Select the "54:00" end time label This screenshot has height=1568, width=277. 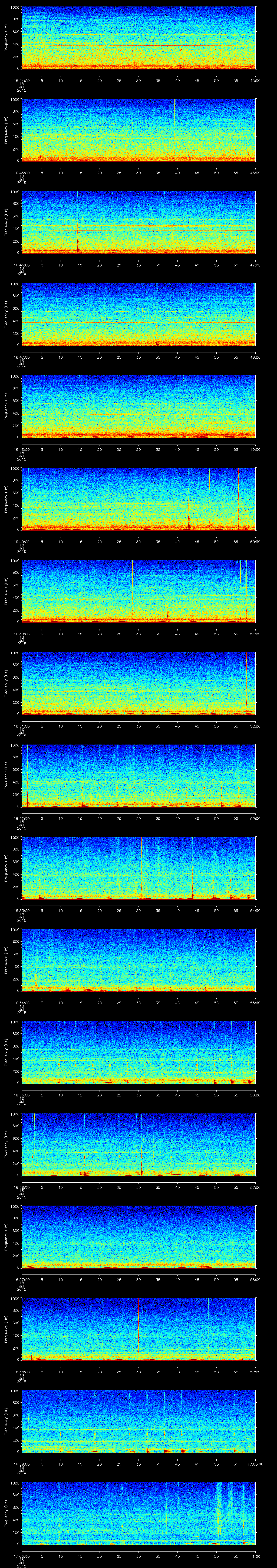[255, 910]
